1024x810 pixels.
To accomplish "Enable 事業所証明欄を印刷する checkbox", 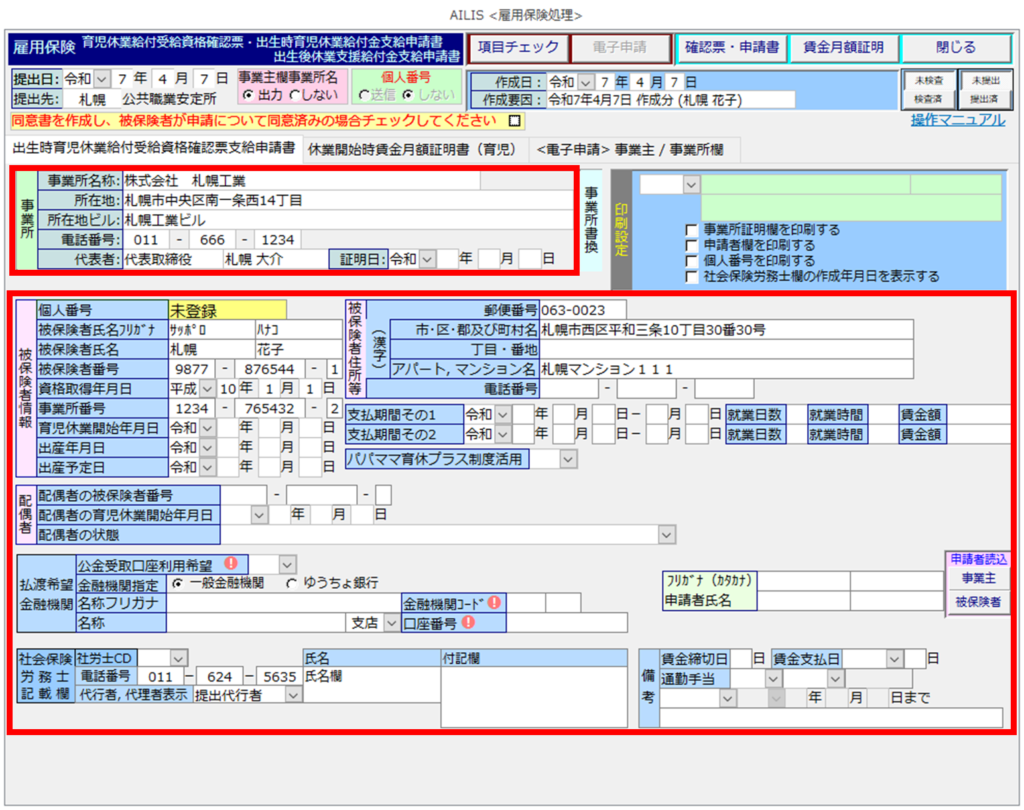I will click(691, 229).
